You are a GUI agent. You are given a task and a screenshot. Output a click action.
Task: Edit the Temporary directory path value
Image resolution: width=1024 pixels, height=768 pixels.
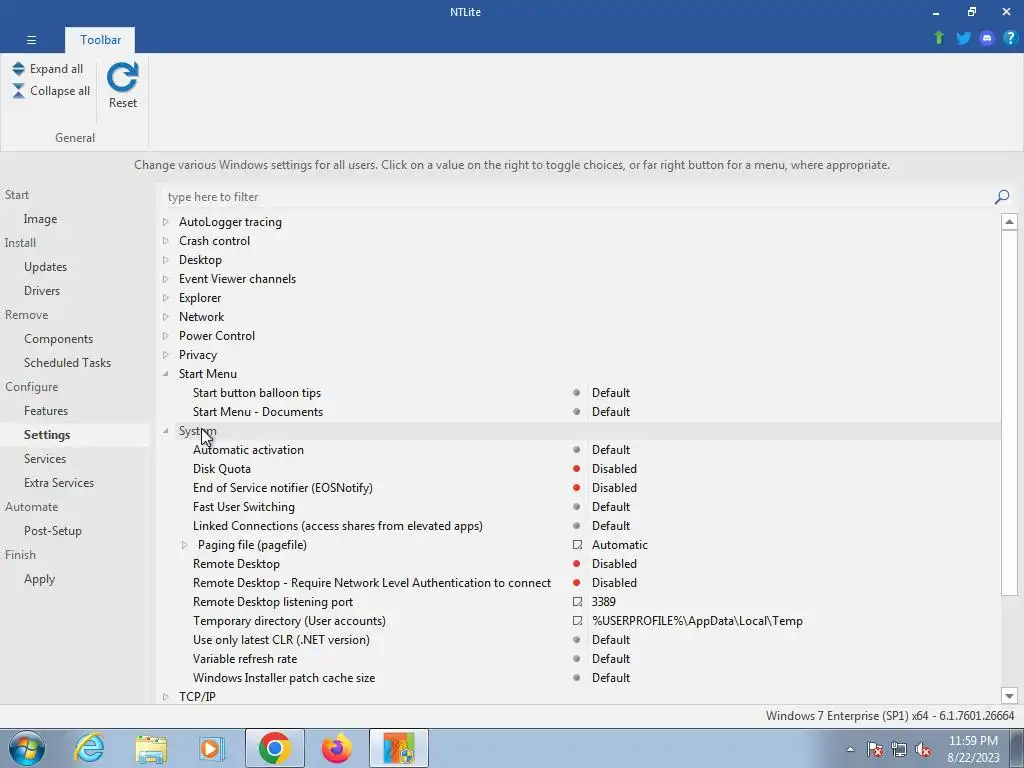coord(697,620)
